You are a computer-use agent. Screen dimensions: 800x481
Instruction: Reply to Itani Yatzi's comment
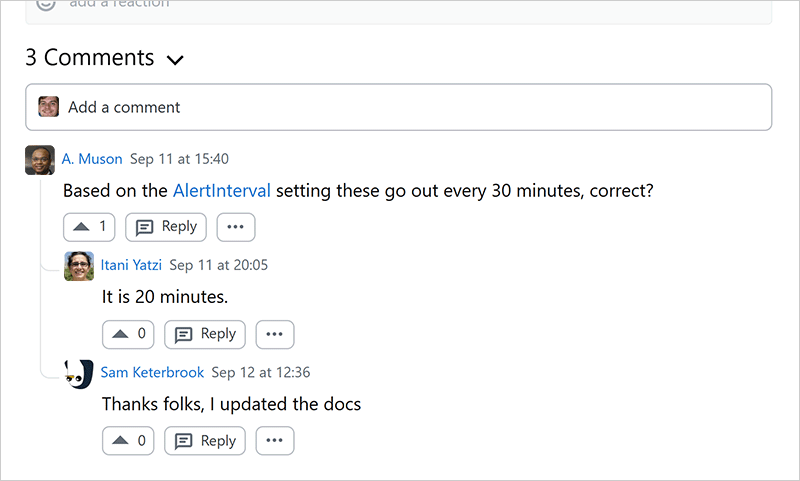(x=205, y=334)
